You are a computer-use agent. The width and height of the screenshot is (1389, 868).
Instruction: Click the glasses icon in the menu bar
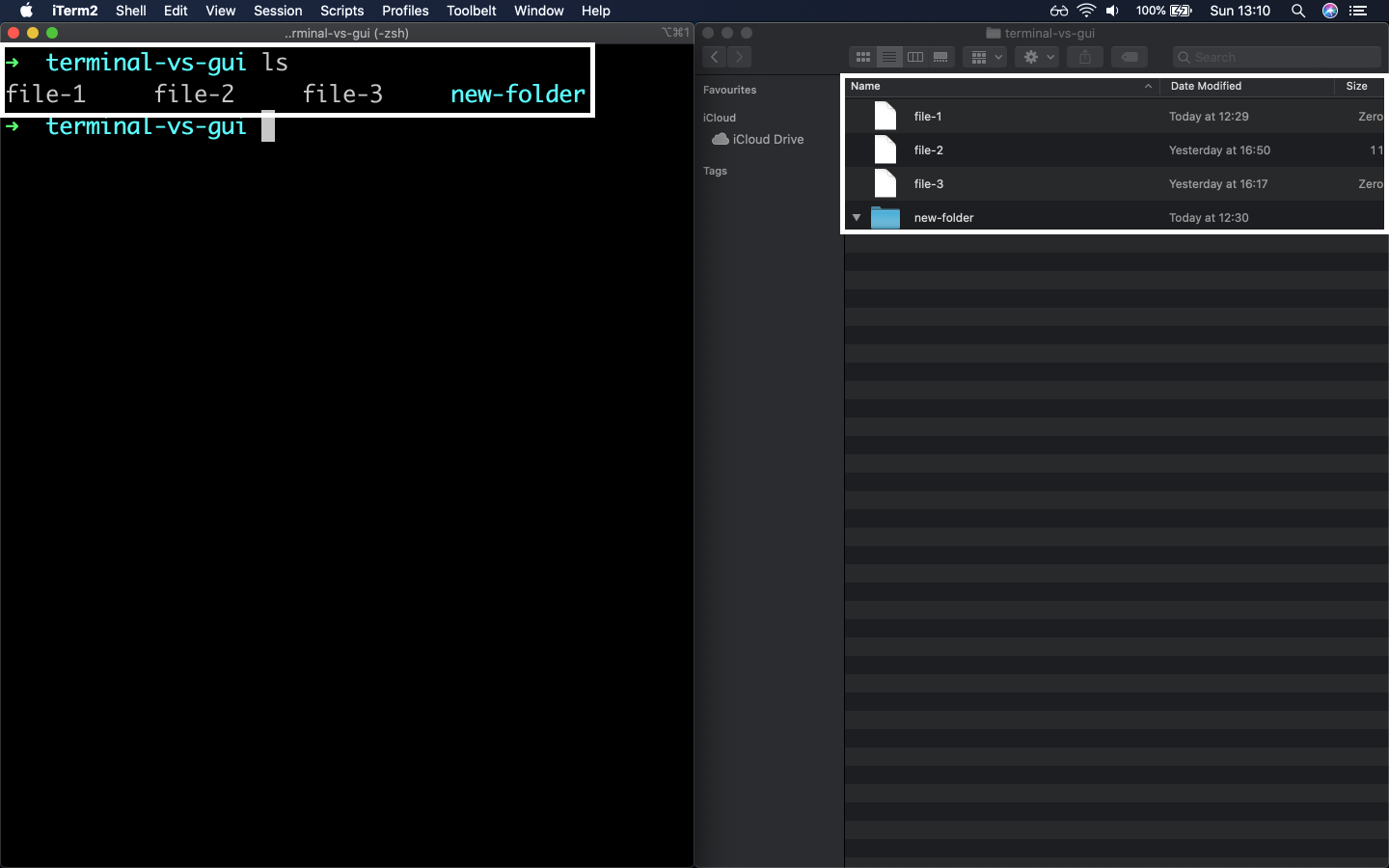(1059, 11)
